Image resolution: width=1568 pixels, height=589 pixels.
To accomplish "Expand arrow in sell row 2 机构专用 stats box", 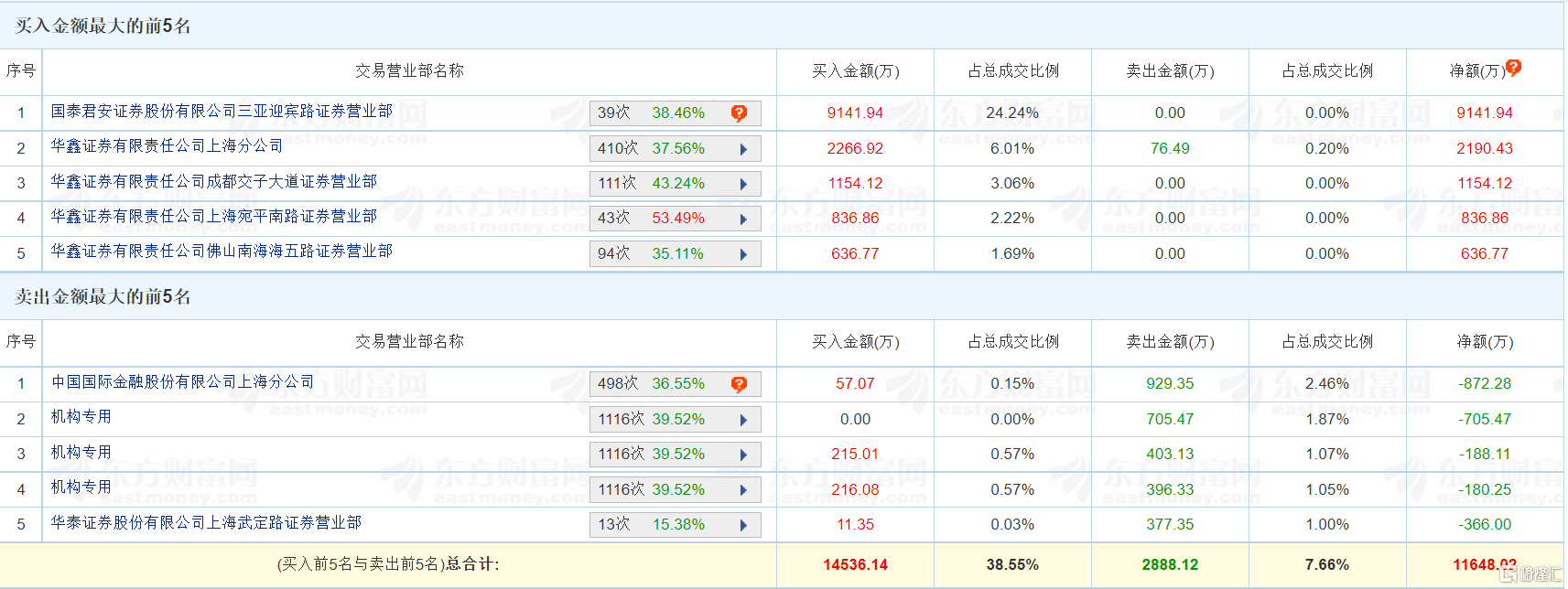I will [x=743, y=420].
